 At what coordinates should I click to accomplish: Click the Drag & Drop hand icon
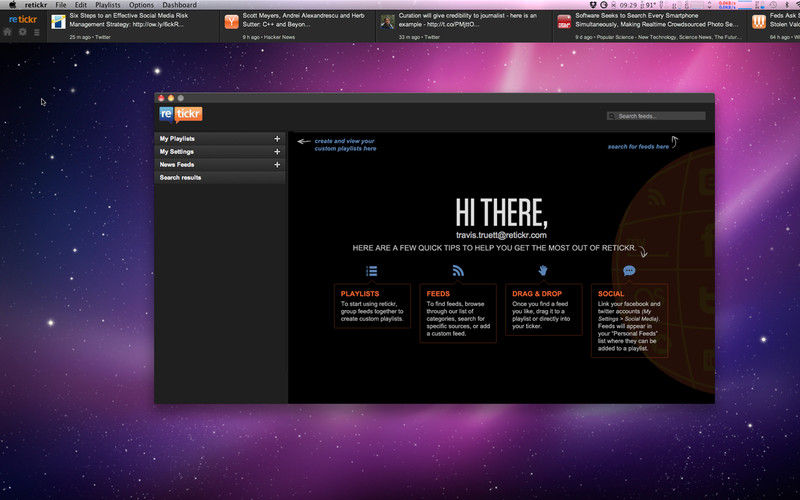543,270
